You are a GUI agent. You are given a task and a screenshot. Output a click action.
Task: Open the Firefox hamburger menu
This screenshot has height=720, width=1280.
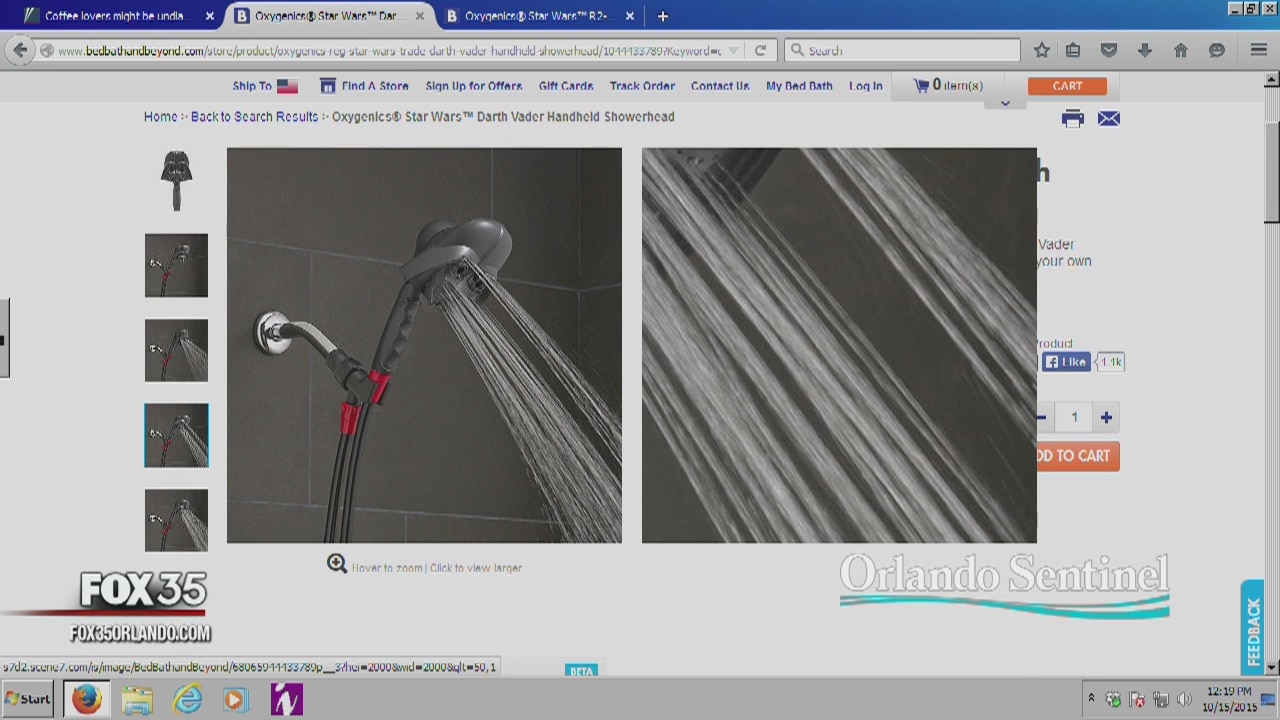tap(1259, 50)
